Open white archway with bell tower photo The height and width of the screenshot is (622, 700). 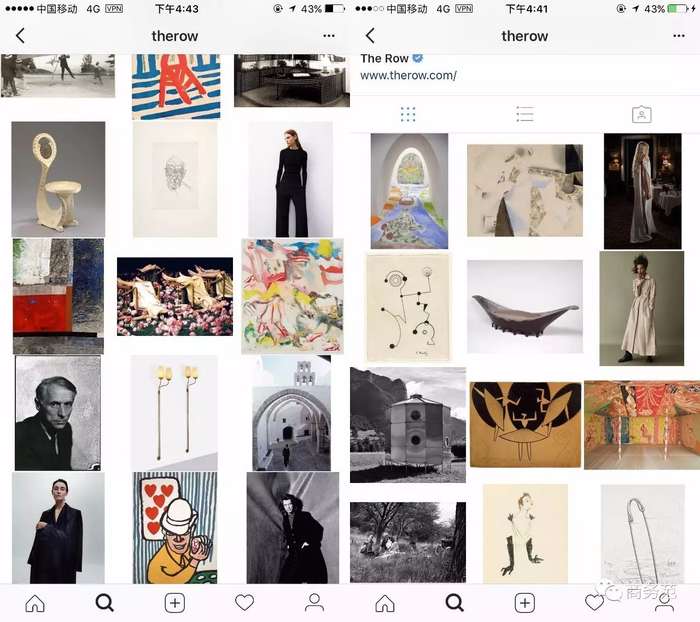[292, 413]
